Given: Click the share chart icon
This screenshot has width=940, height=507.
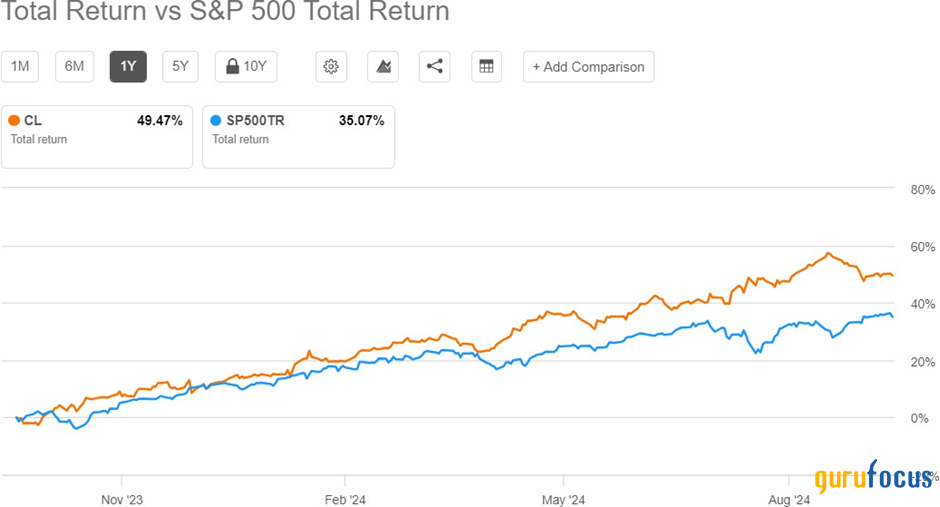Looking at the screenshot, I should (434, 67).
